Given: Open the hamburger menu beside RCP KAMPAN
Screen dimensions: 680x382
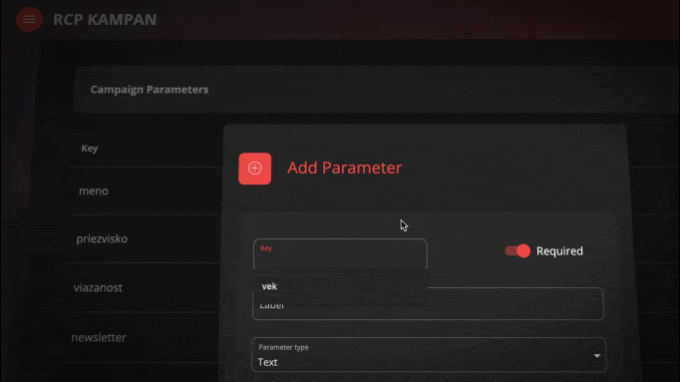Looking at the screenshot, I should coord(29,20).
